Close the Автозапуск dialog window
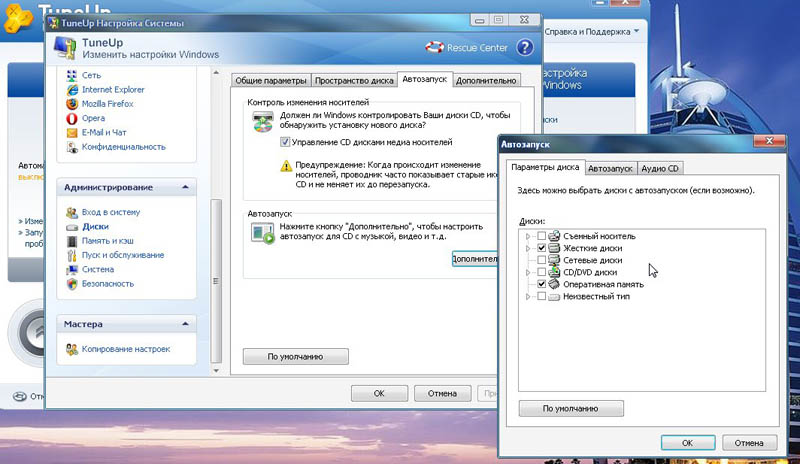Viewport: 800px width, 464px height. (769, 141)
